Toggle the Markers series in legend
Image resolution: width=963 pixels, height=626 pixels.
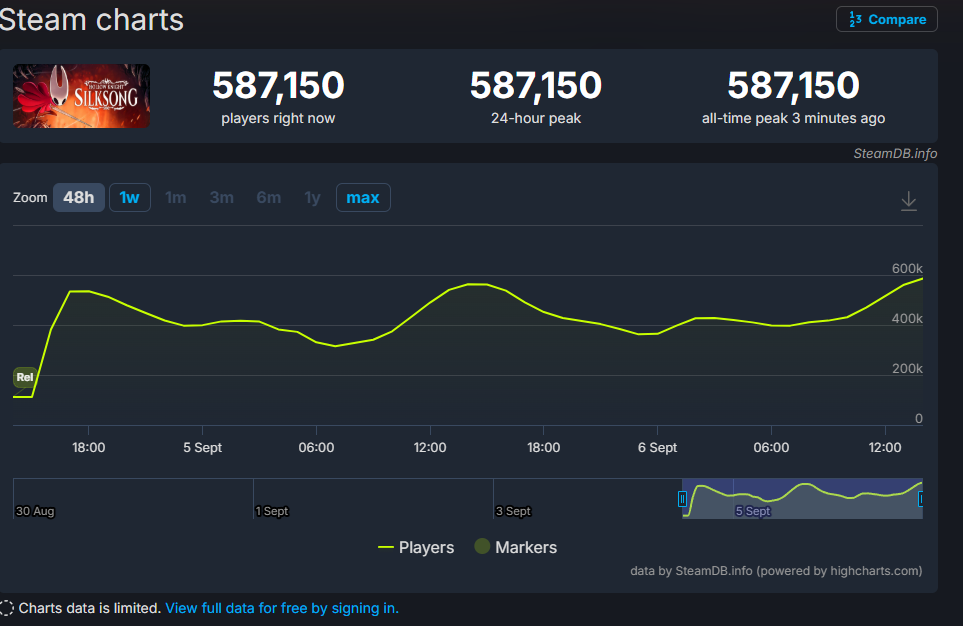pos(516,547)
